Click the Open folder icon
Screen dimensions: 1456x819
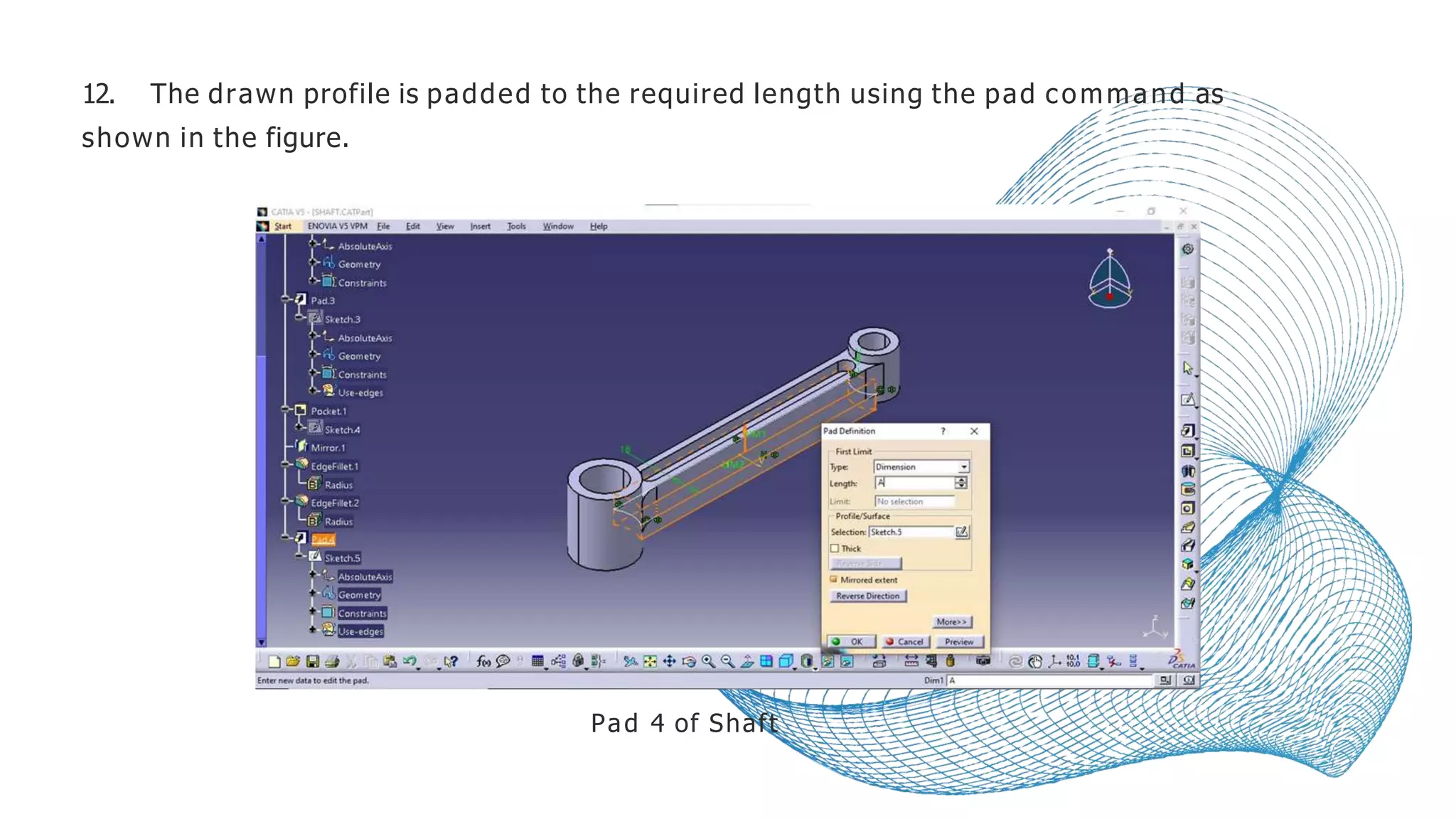coord(293,662)
